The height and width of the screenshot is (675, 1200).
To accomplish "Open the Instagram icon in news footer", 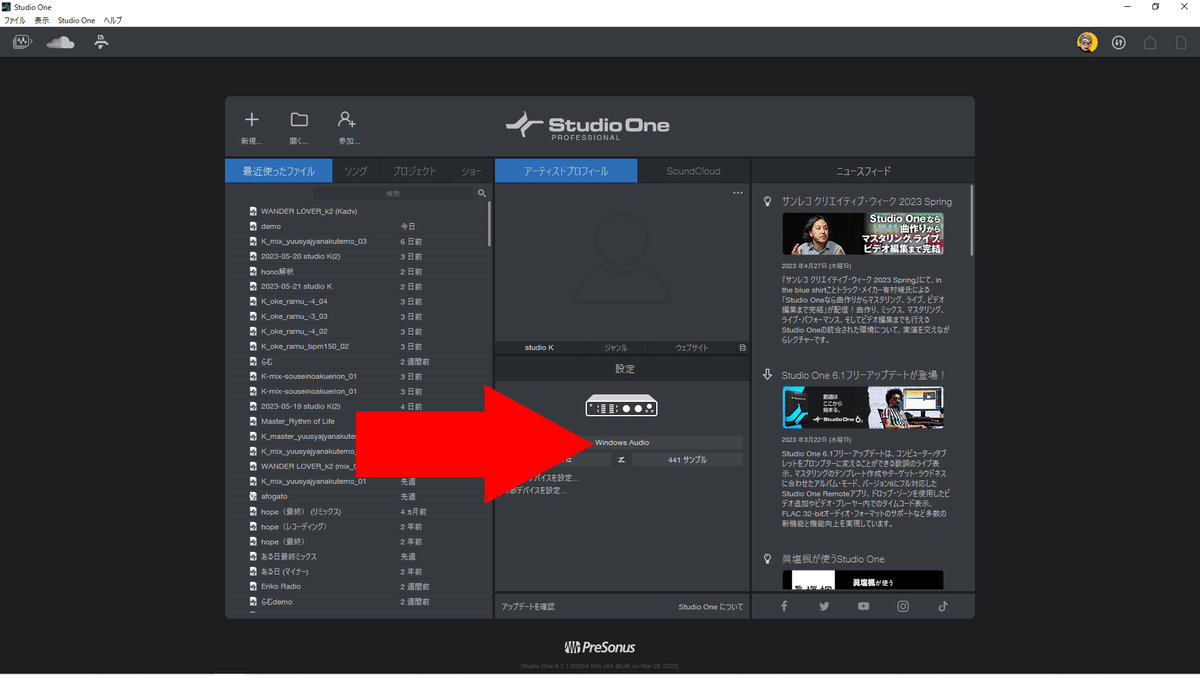I will [903, 606].
